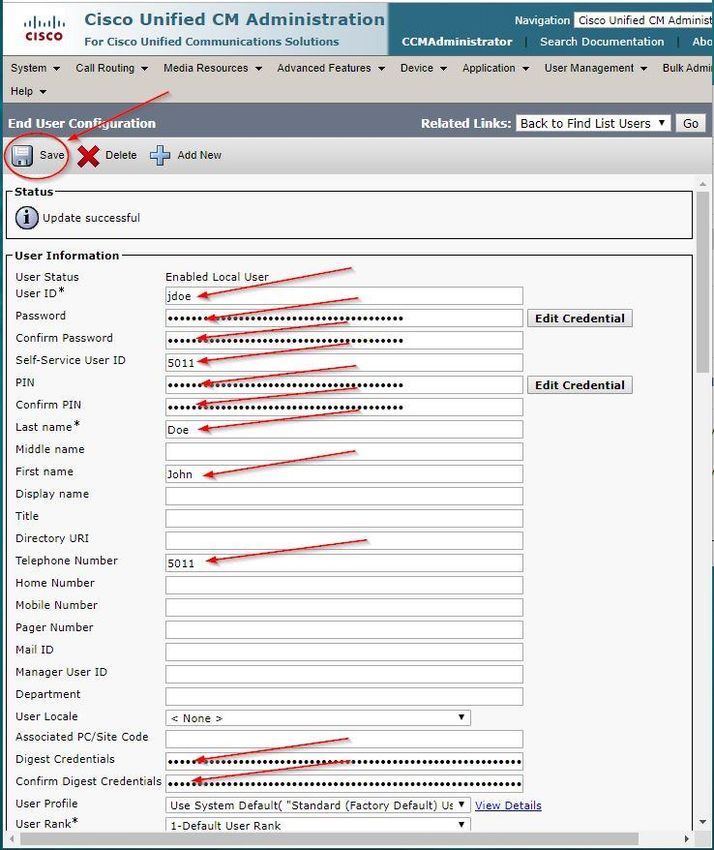This screenshot has height=850, width=714.
Task: Click the Title field
Action: pos(344,518)
